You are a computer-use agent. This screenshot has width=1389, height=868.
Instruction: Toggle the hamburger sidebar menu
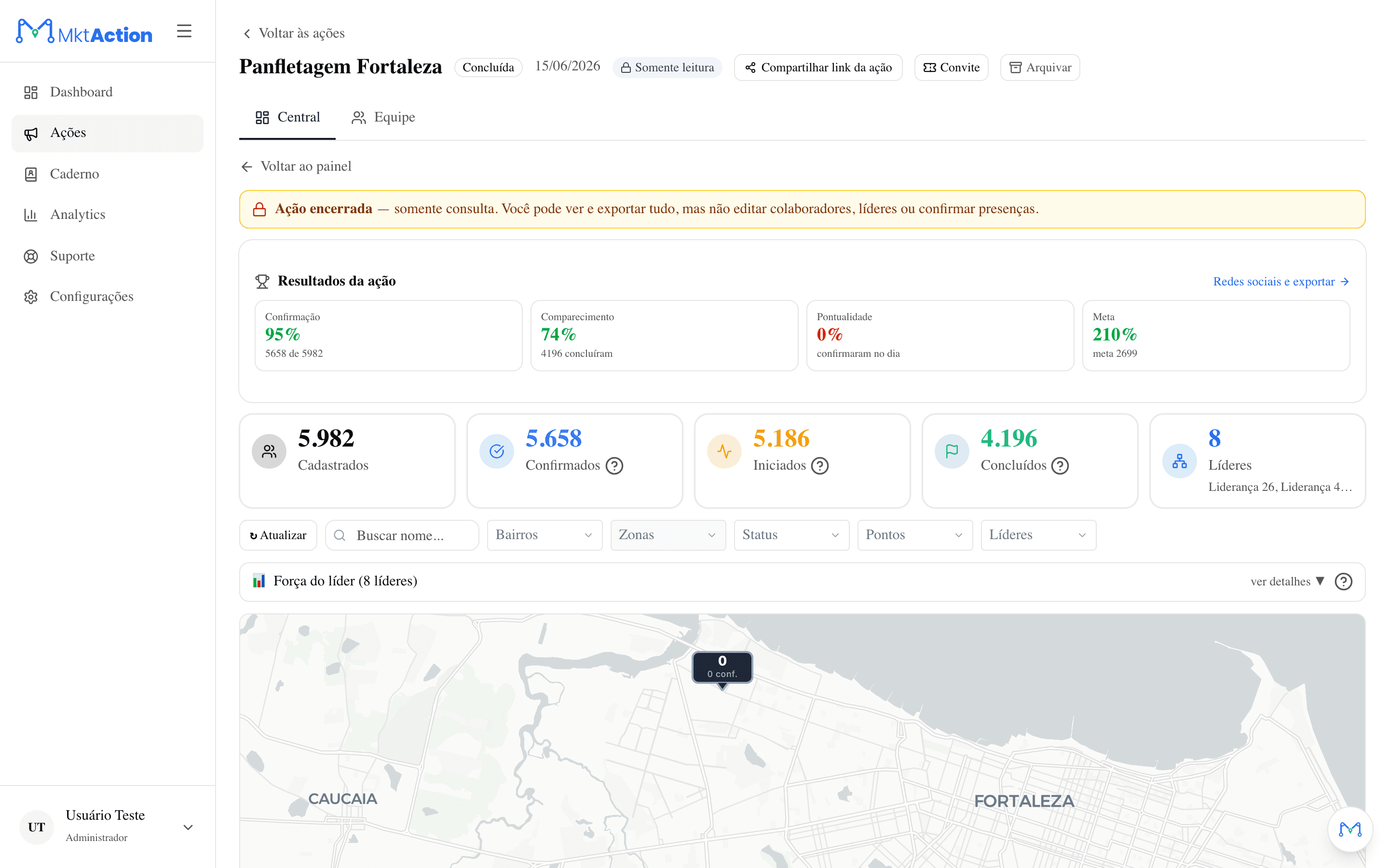(184, 31)
